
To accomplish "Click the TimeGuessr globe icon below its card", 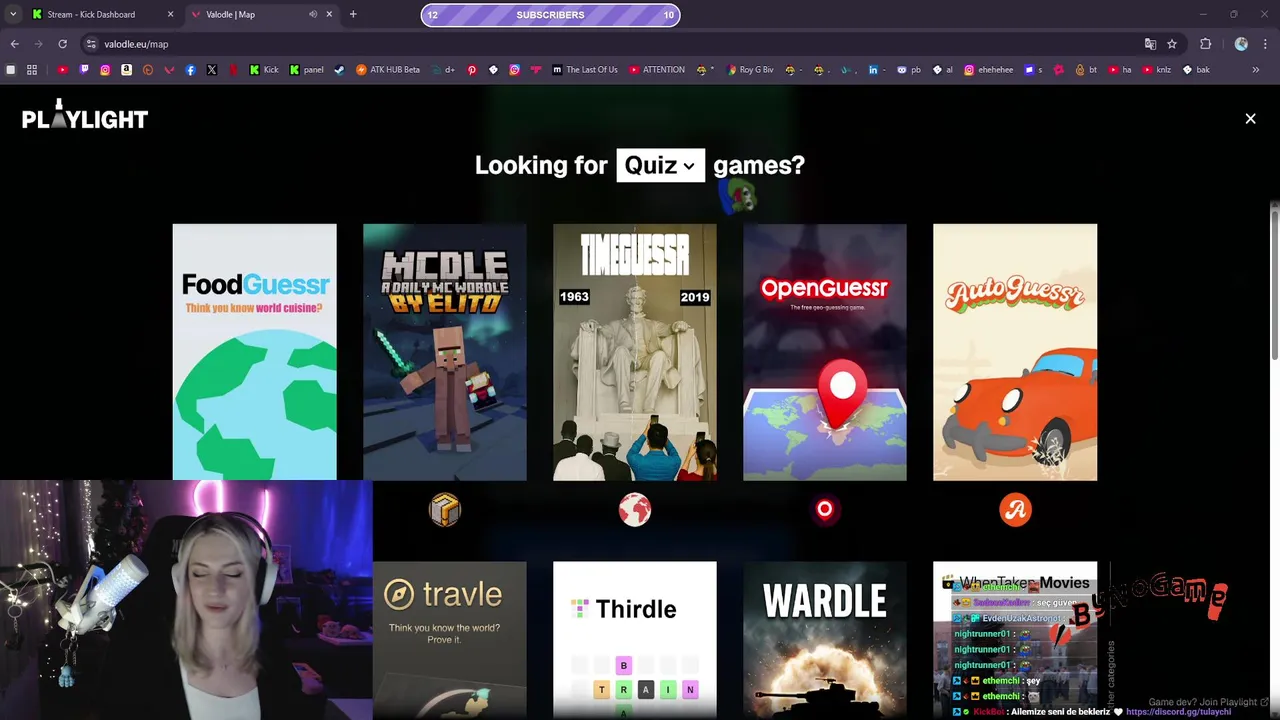I will [x=635, y=510].
